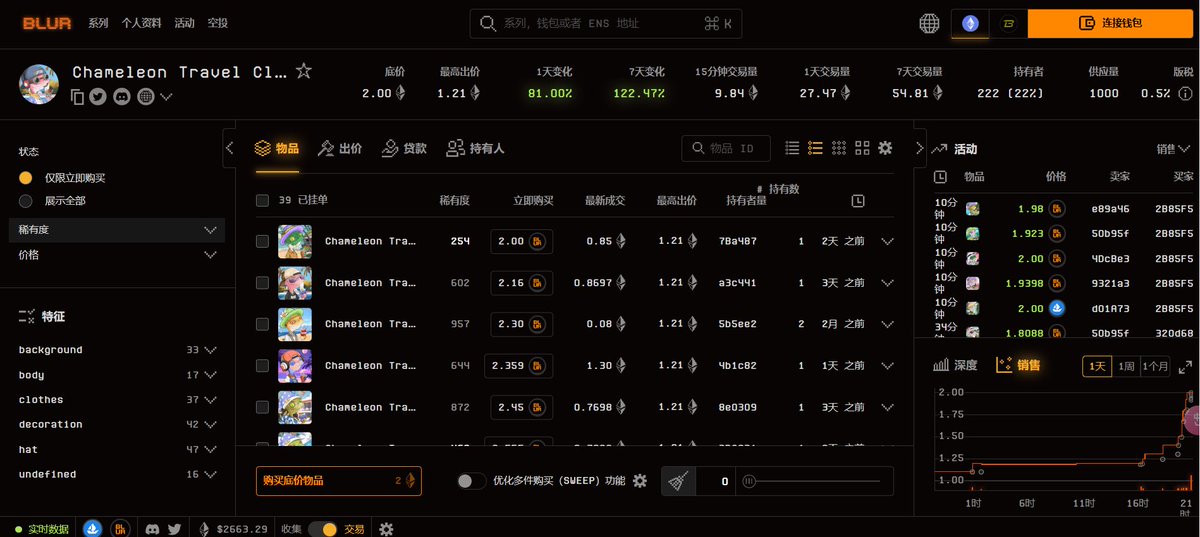
Task: Copy the collection address with copy icon
Action: point(78,97)
